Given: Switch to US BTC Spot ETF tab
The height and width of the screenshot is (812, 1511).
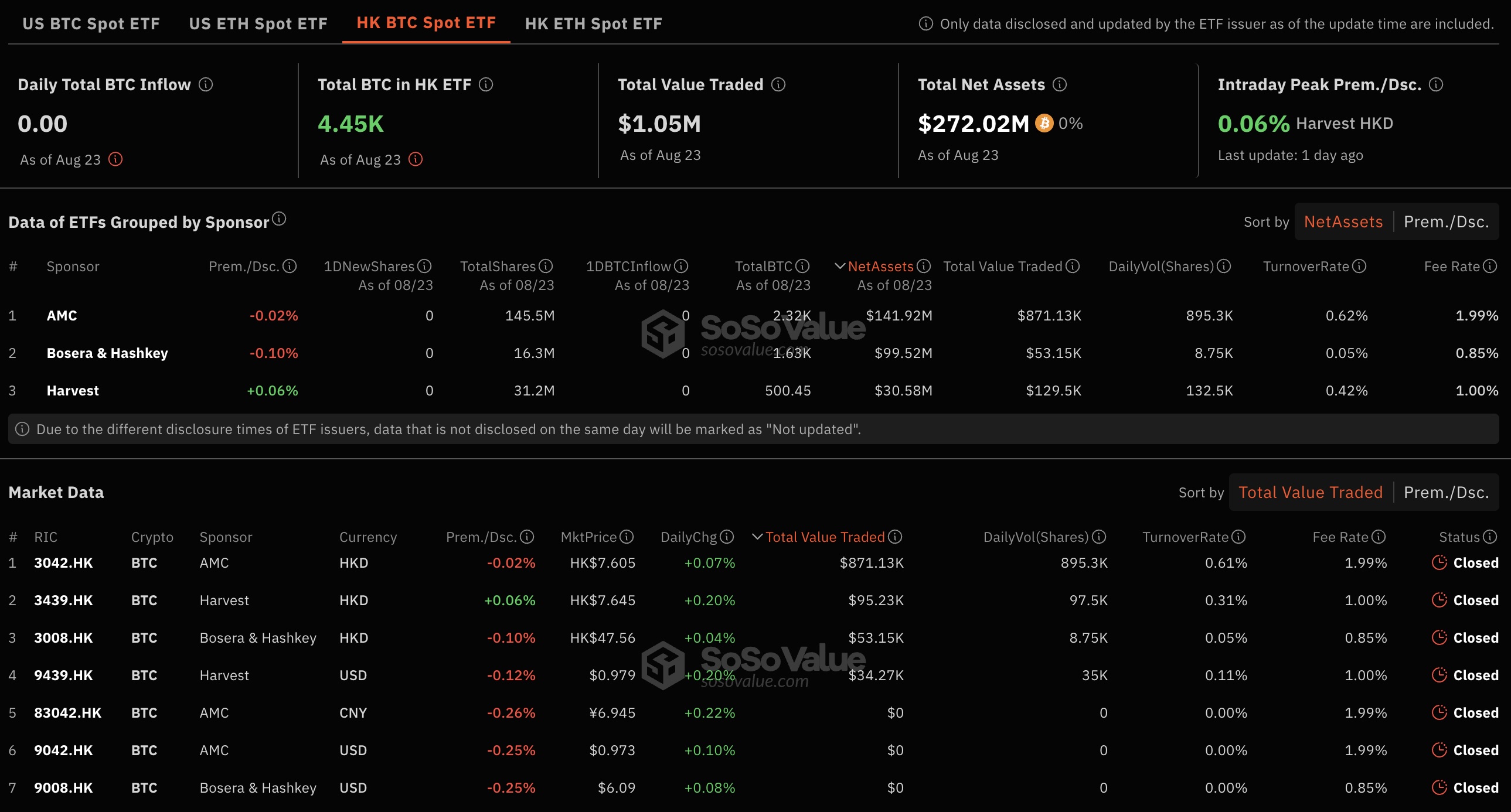Looking at the screenshot, I should pyautogui.click(x=91, y=23).
